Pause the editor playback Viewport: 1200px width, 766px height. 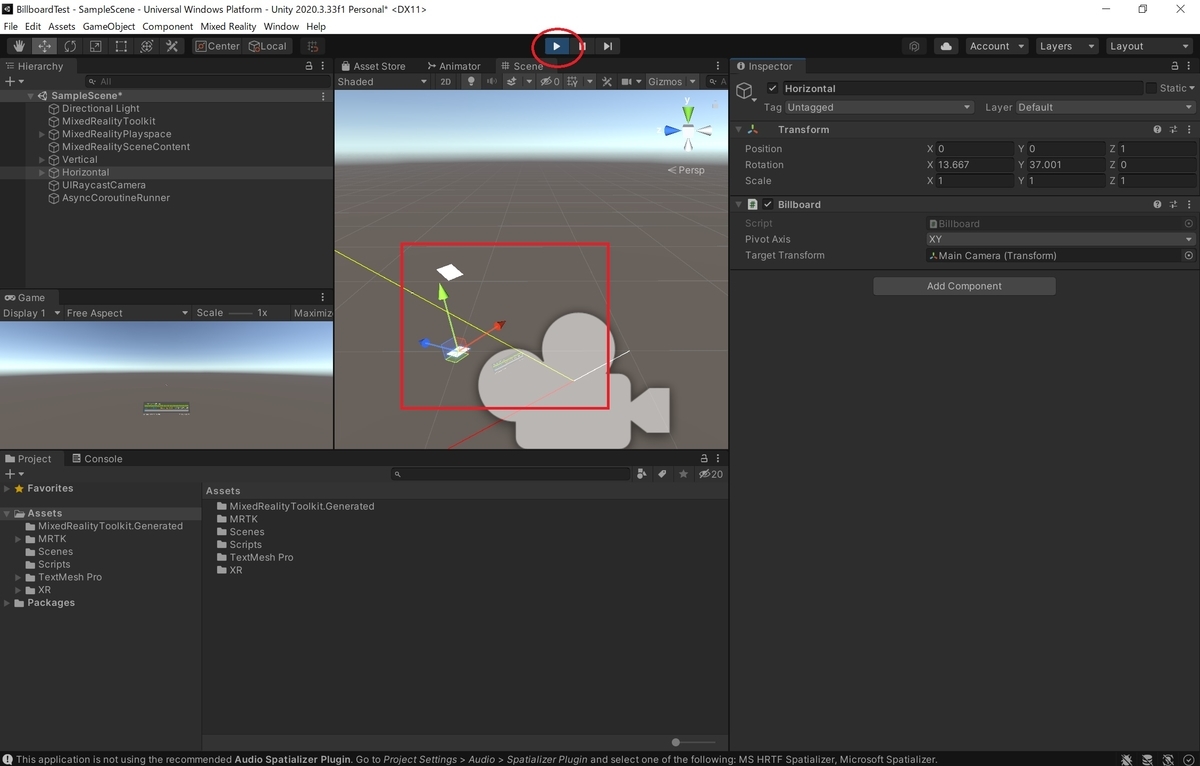pyautogui.click(x=582, y=46)
